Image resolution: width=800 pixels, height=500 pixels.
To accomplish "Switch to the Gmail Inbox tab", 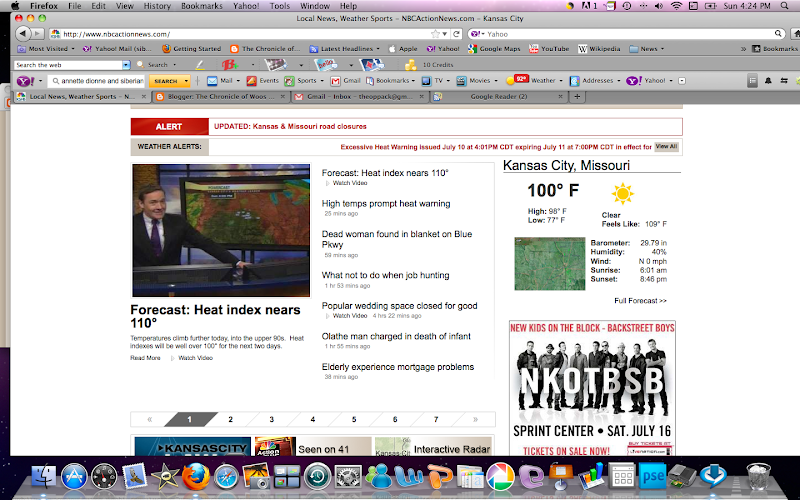I will 360,96.
